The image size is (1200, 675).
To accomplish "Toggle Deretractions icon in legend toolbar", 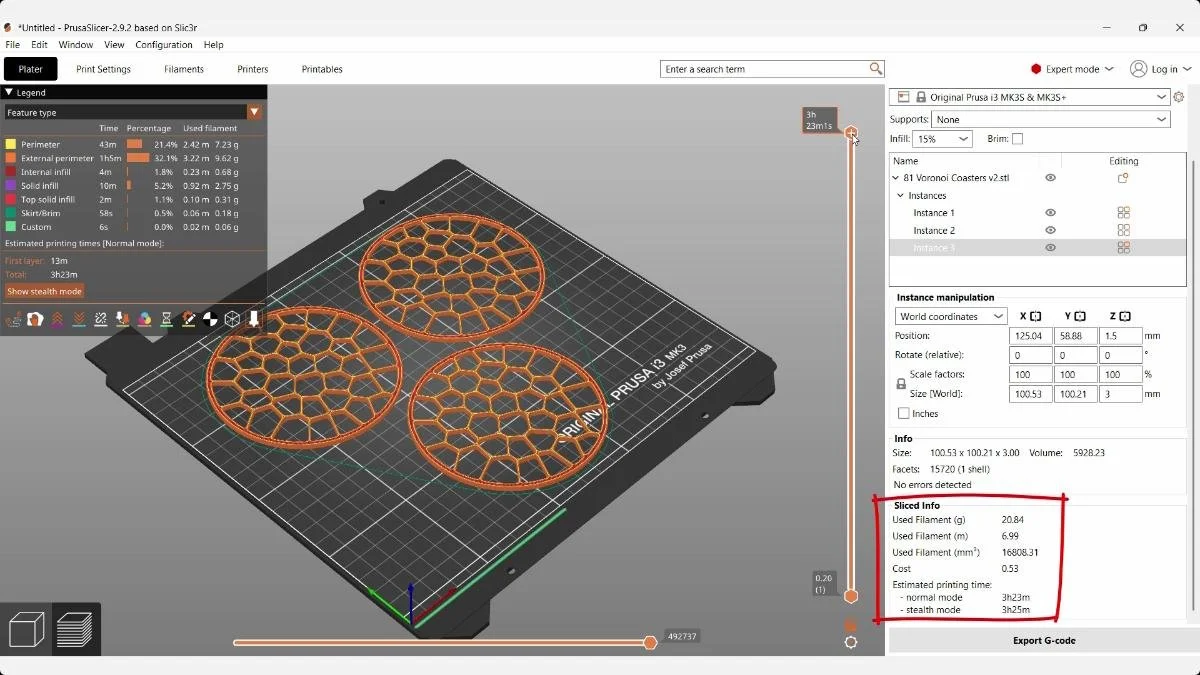I will [79, 319].
